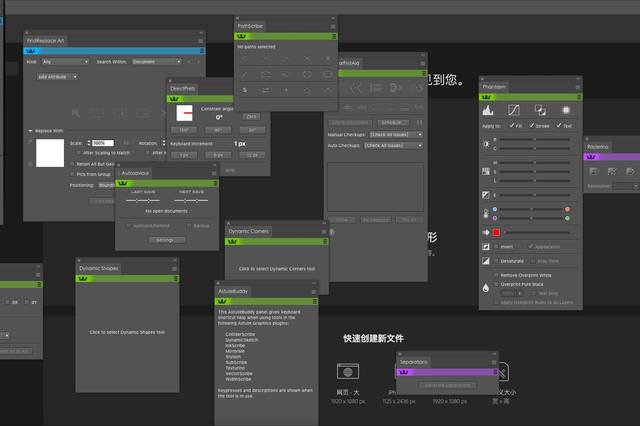Click Phantasm E exposure slider
The height and width of the screenshot is (426, 640).
[535, 195]
